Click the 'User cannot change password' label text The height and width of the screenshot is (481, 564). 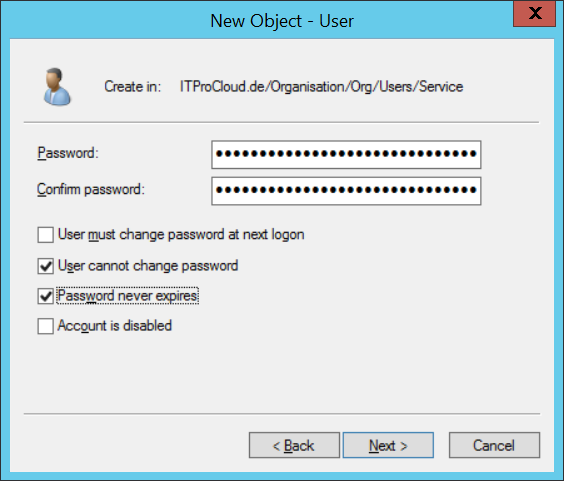[148, 266]
